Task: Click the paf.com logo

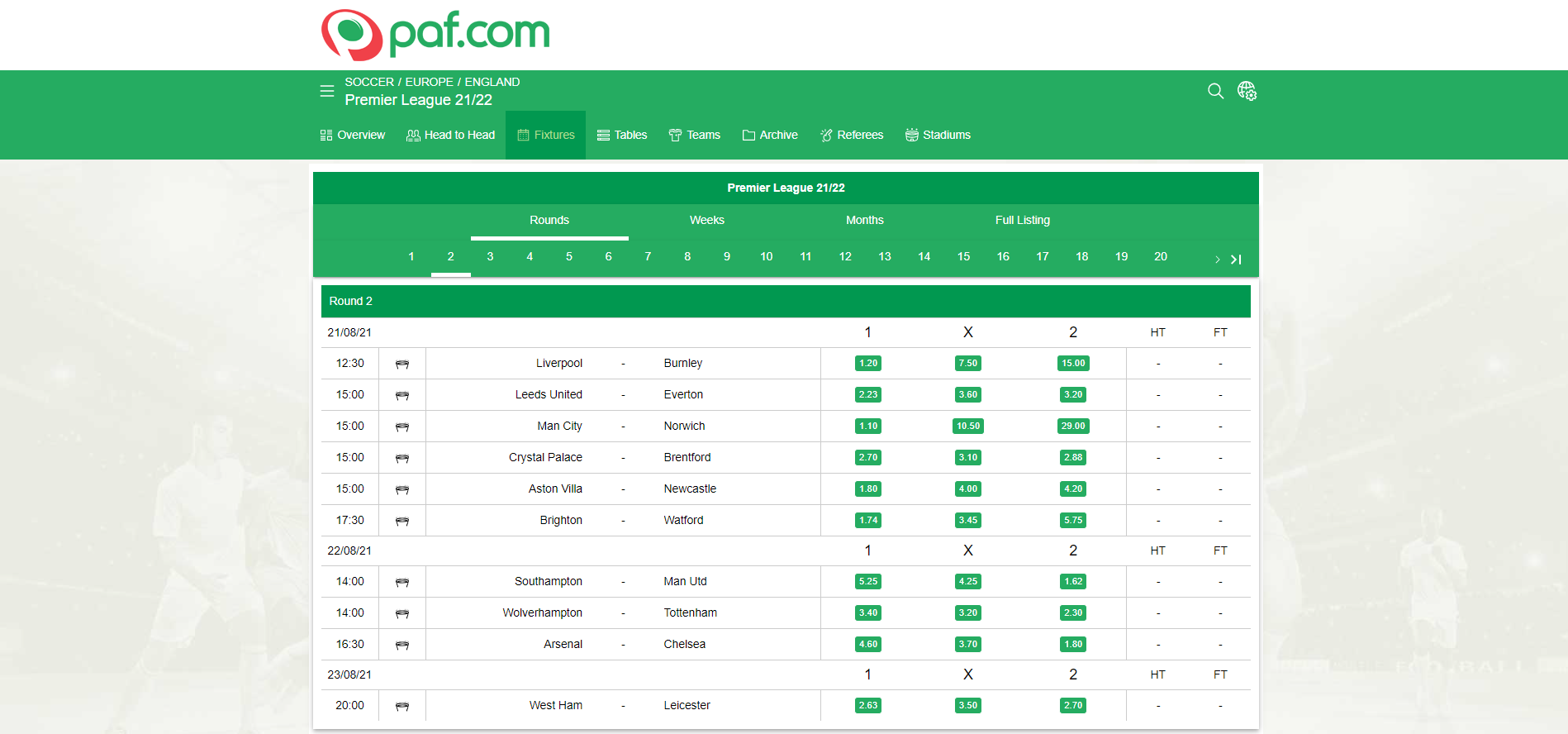Action: (x=435, y=35)
